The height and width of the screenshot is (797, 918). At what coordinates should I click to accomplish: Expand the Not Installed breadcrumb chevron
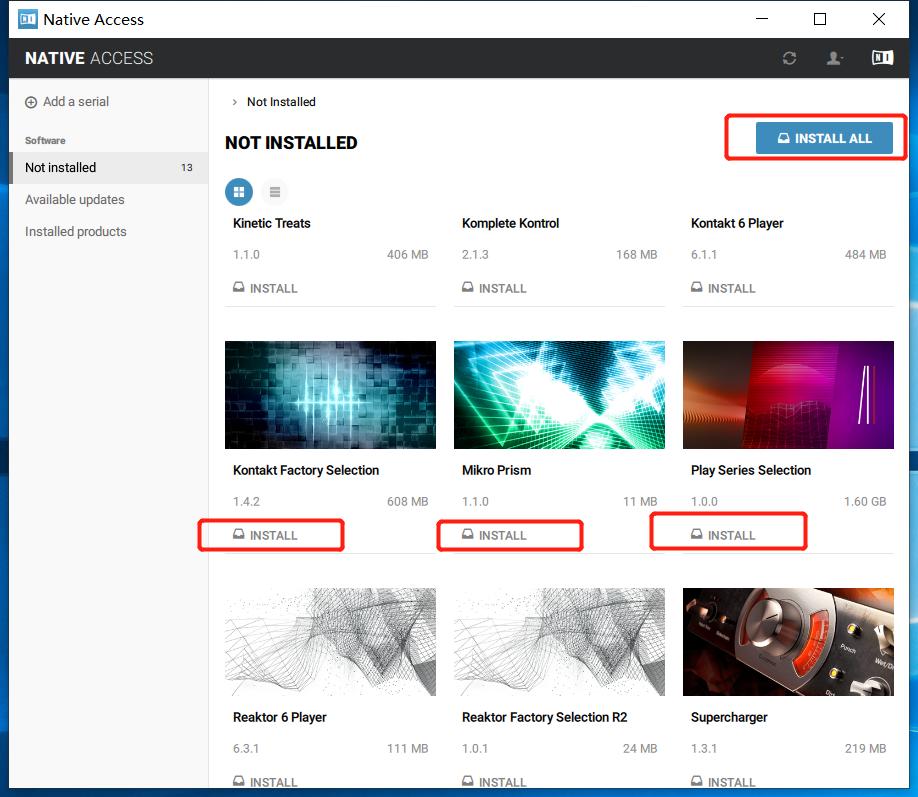(x=235, y=102)
